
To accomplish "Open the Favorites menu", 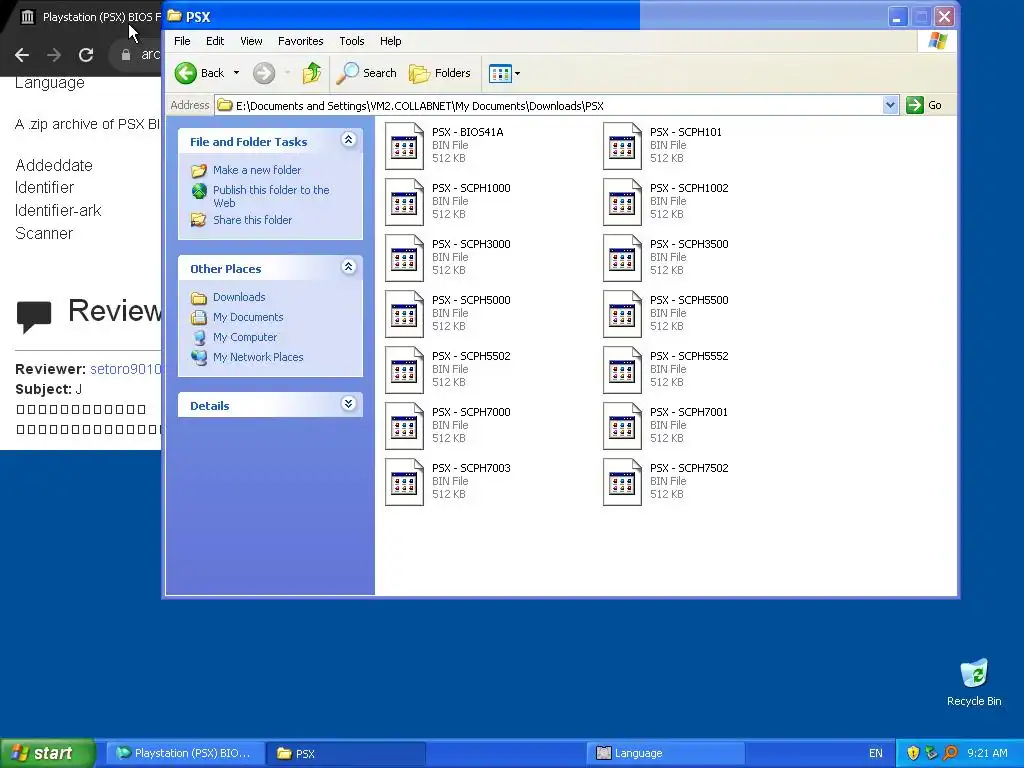I will click(300, 41).
